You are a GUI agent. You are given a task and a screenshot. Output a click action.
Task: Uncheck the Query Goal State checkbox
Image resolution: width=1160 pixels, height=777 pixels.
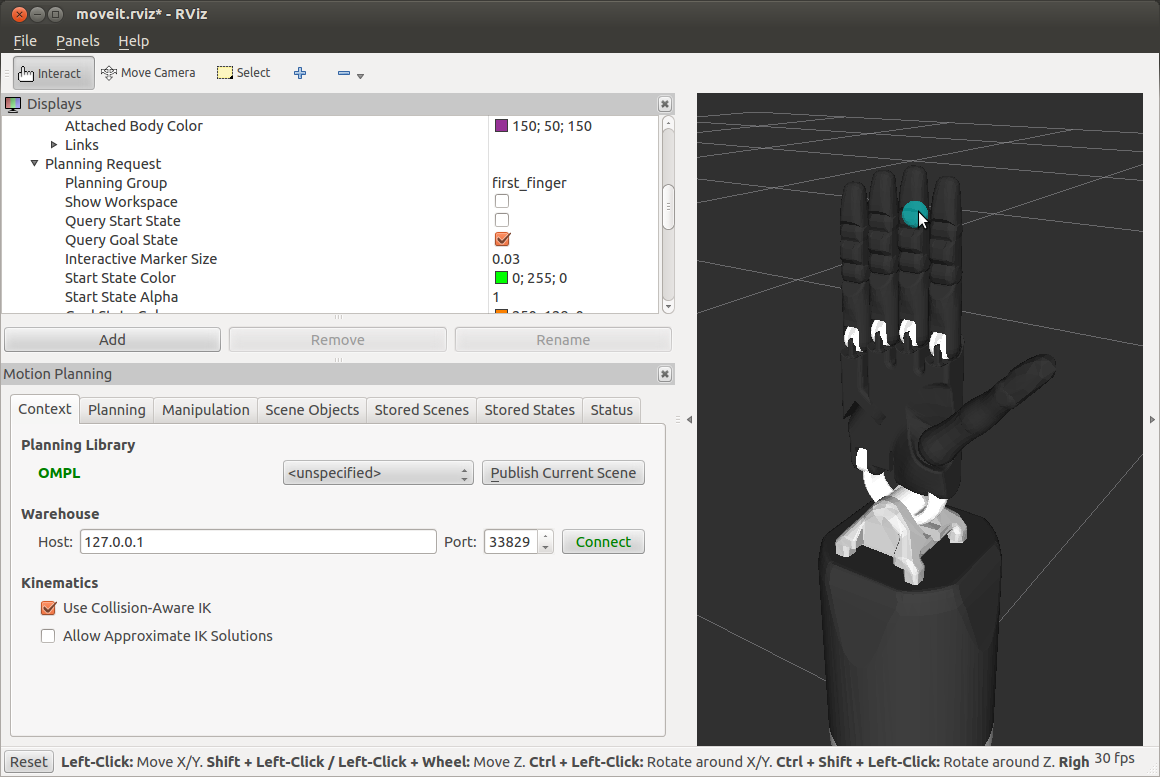click(502, 239)
